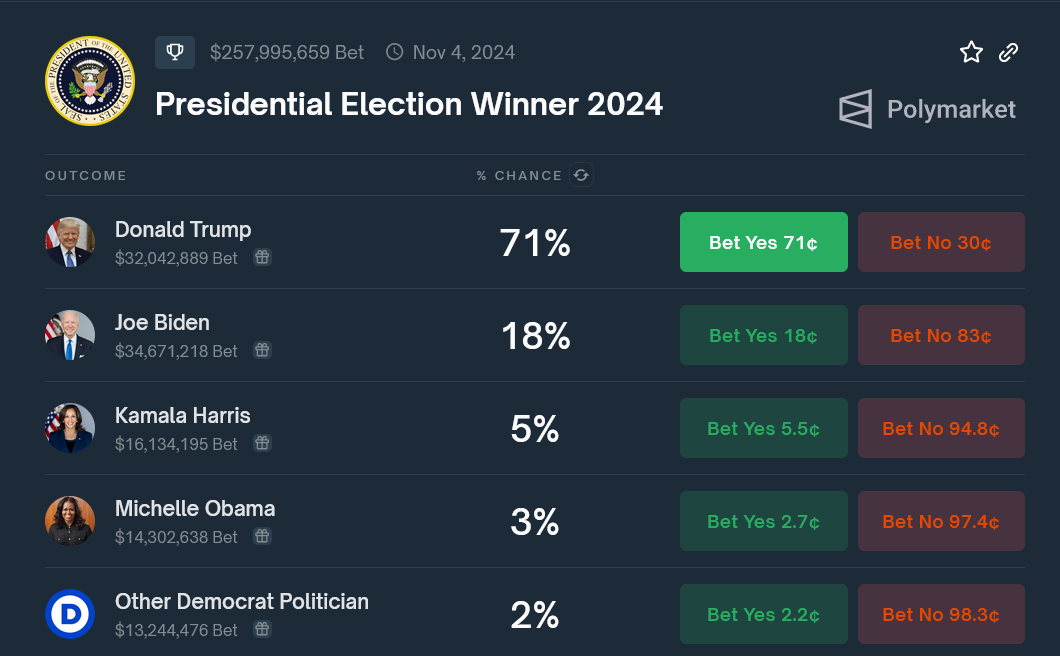Click the trophy icon near the bet total

coord(175,52)
